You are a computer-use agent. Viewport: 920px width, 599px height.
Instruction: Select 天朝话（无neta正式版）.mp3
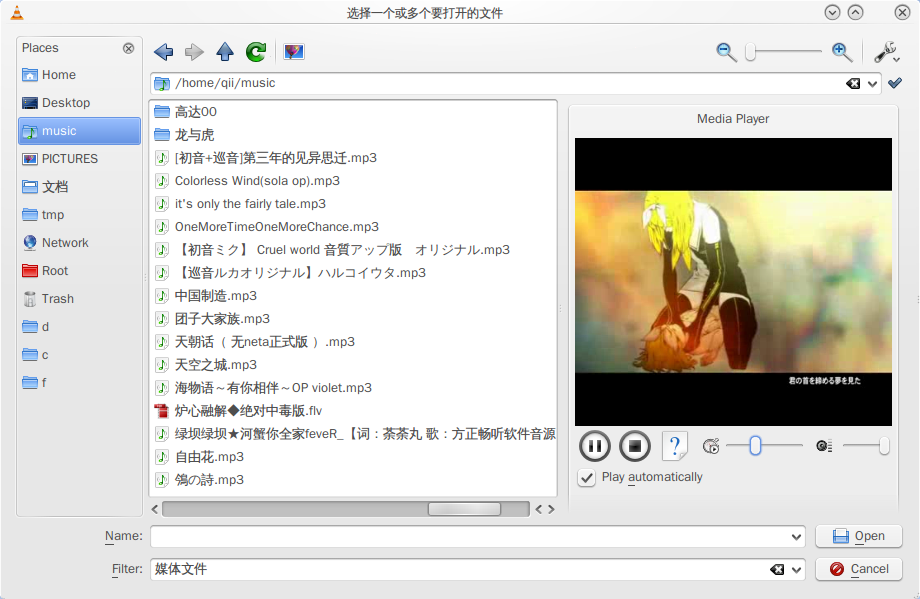click(x=254, y=341)
